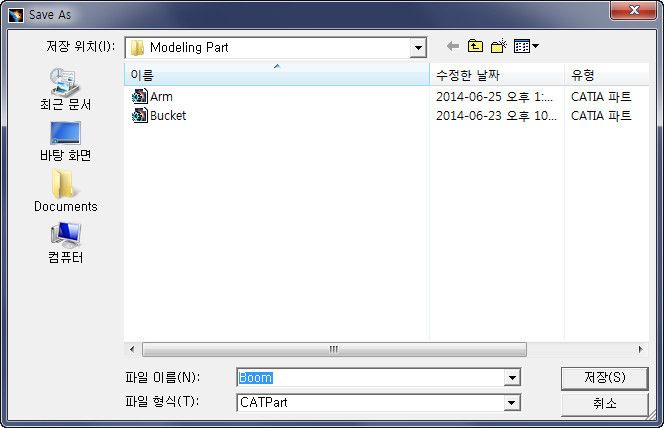Click the 저장(S) button
Screen dimensions: 664x428
click(604, 378)
